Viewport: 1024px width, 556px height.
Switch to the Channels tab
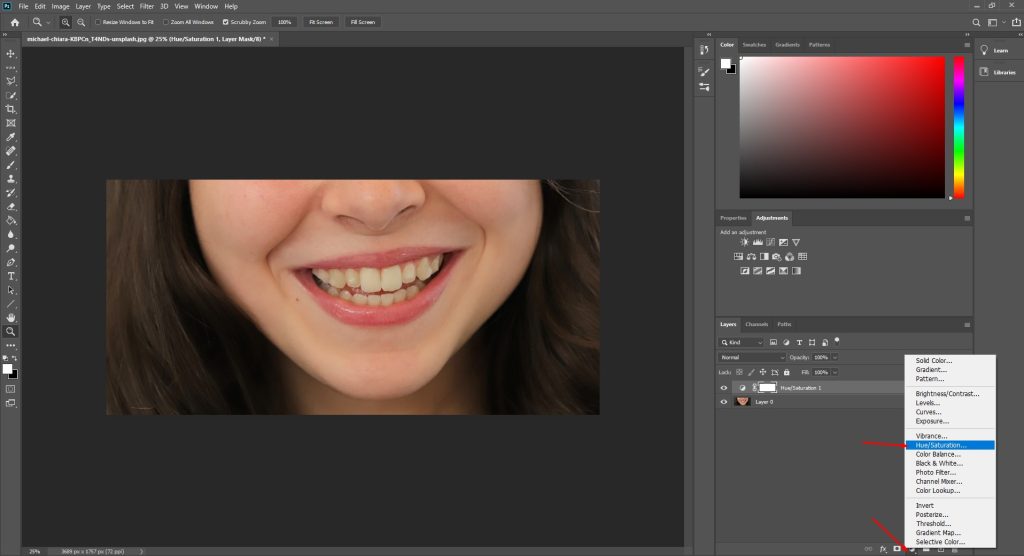(x=757, y=324)
